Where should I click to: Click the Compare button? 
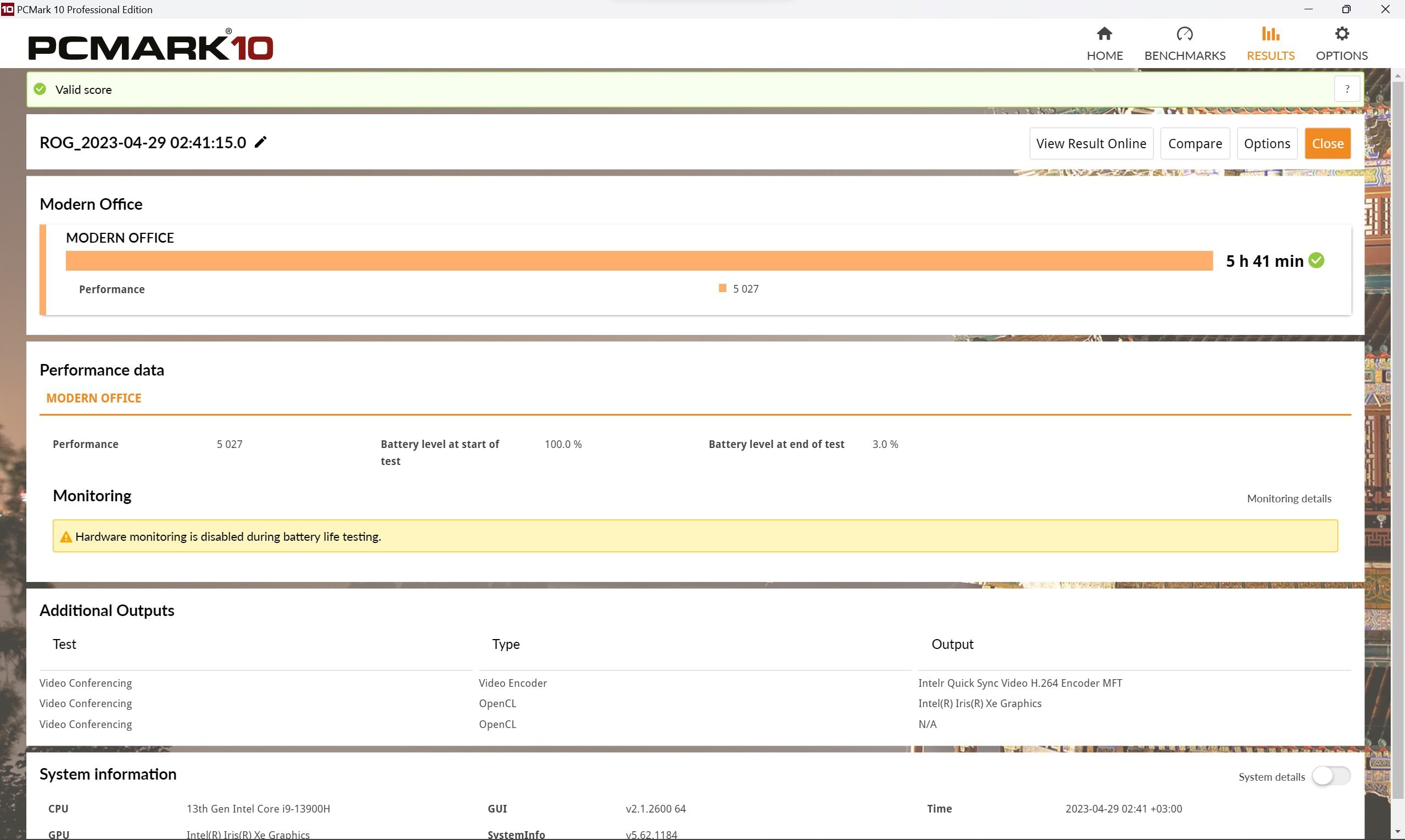1194,143
